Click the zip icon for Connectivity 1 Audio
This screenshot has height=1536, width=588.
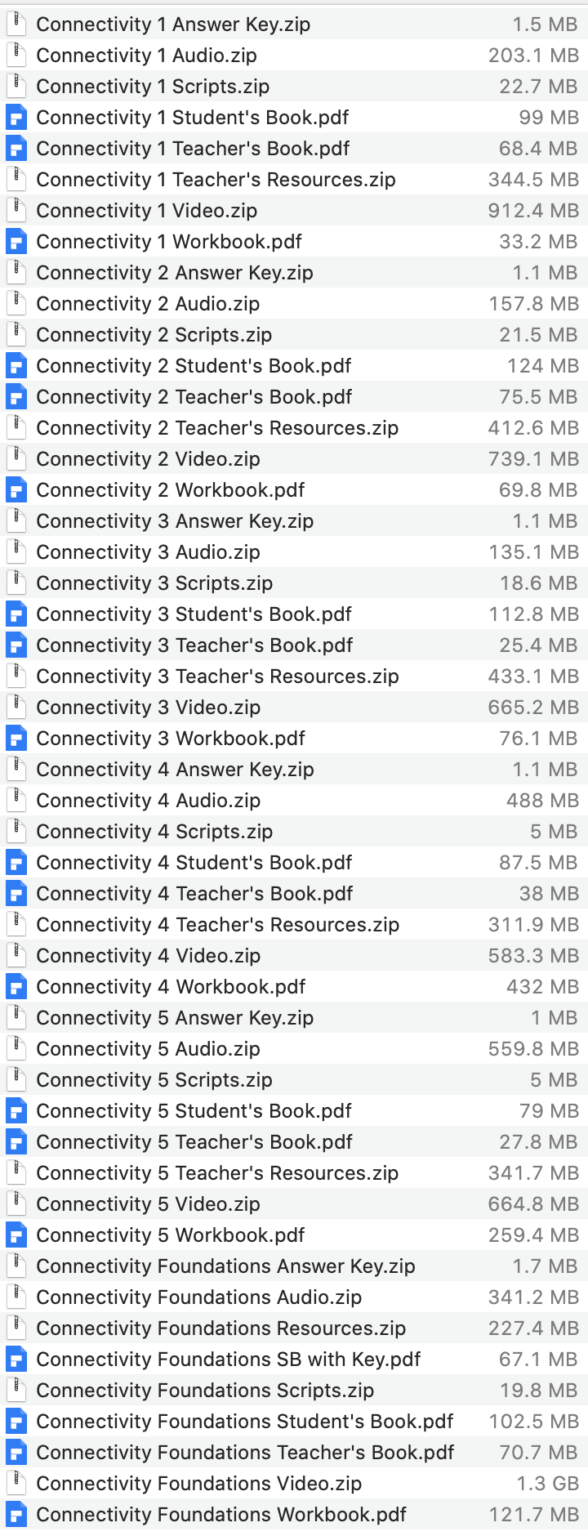(16, 56)
